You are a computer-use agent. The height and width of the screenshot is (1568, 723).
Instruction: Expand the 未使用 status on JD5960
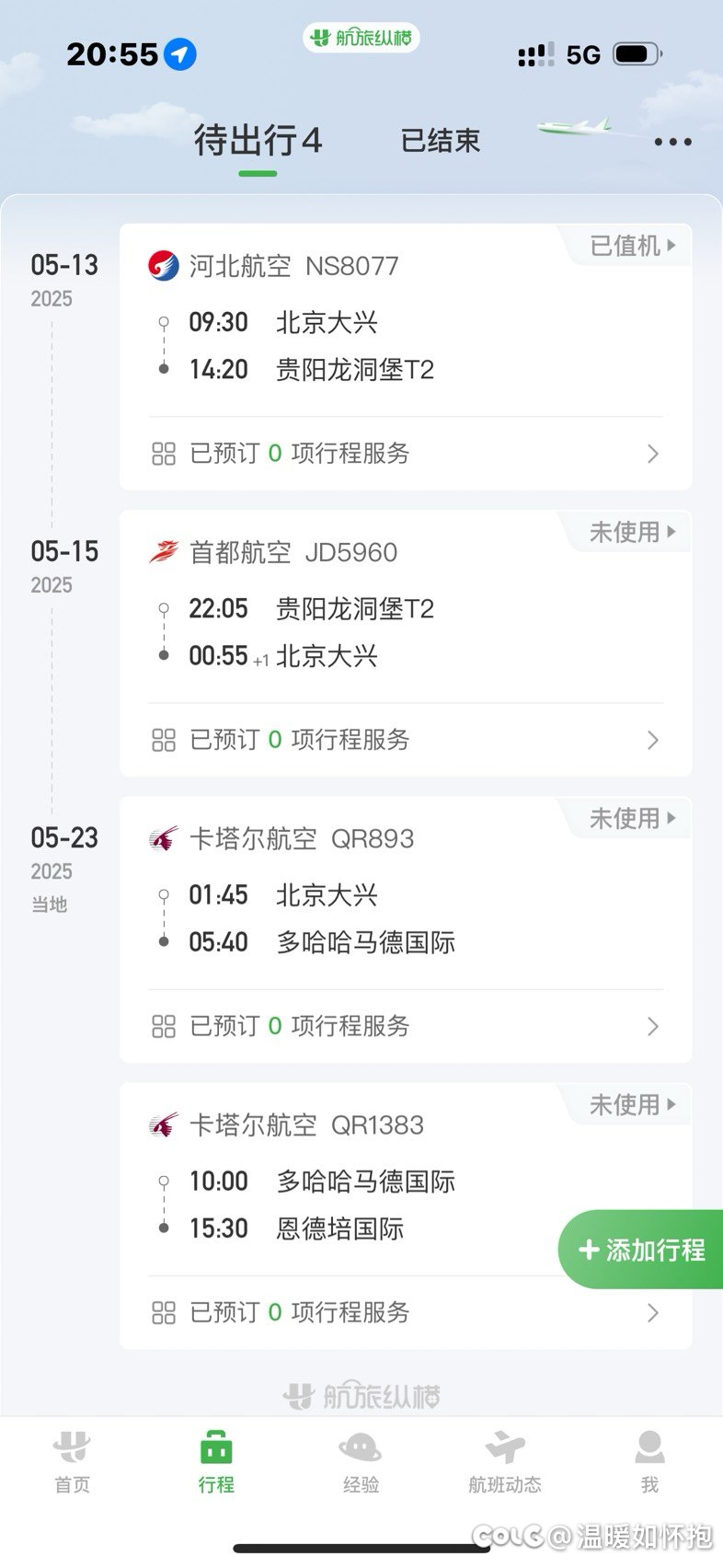coord(633,532)
